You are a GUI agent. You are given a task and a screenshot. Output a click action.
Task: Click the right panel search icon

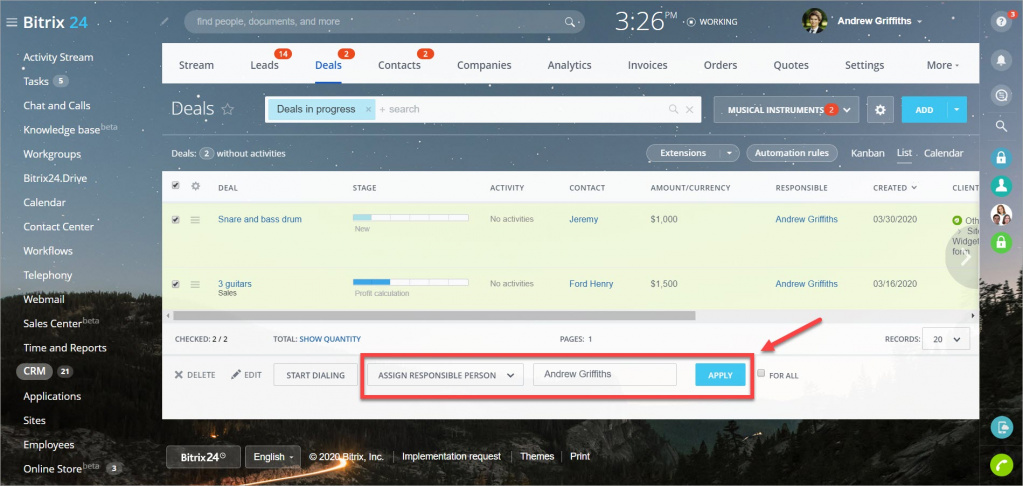pyautogui.click(x=1001, y=127)
